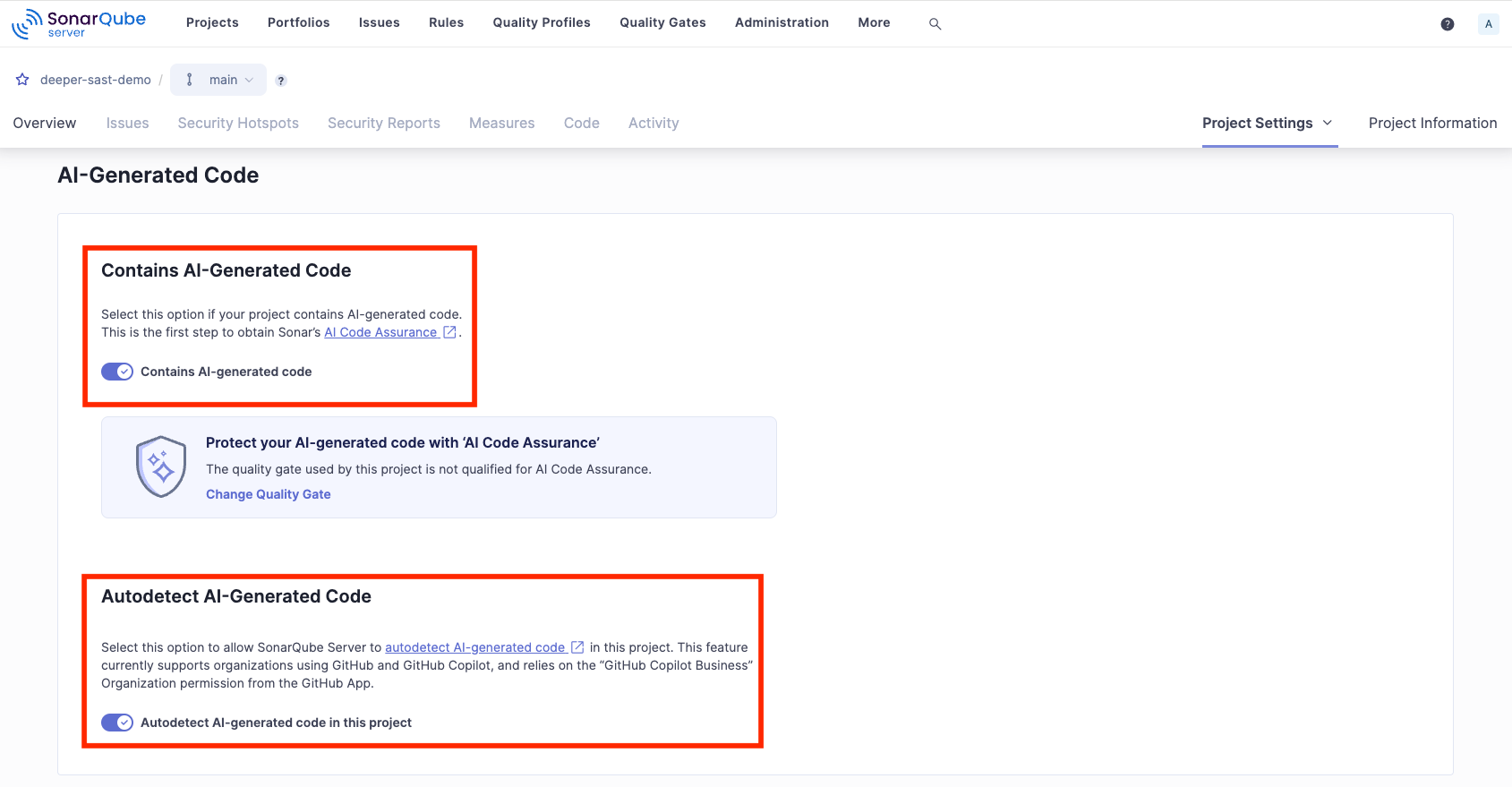This screenshot has width=1512, height=787.
Task: Click the deeper-sast-demo breadcrumb
Action: click(96, 80)
